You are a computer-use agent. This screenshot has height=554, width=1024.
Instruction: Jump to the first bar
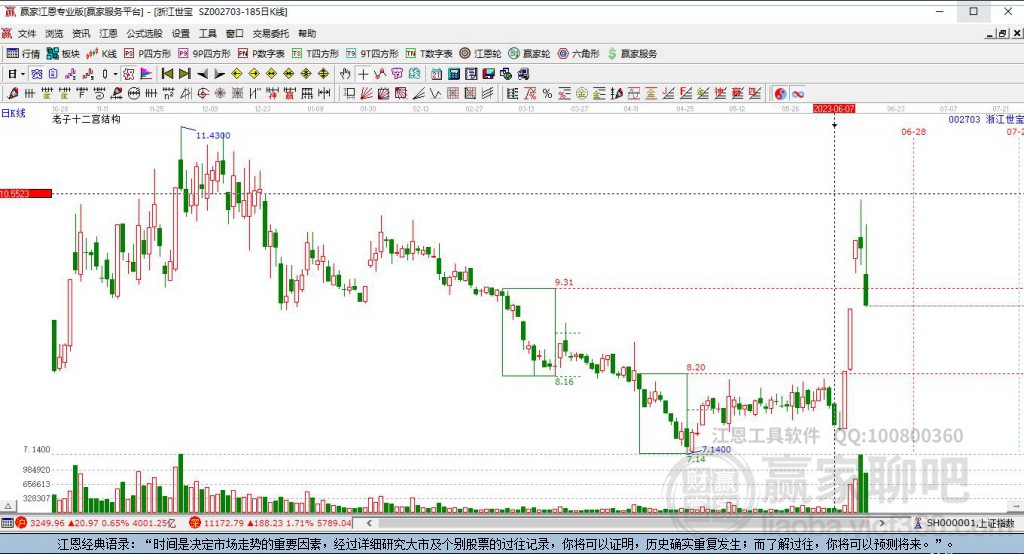167,74
